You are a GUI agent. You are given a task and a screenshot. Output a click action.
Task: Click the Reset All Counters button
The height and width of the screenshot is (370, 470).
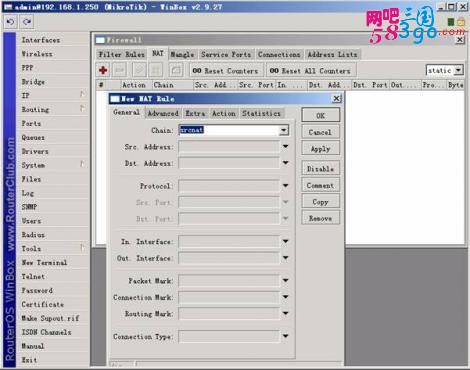tap(310, 71)
